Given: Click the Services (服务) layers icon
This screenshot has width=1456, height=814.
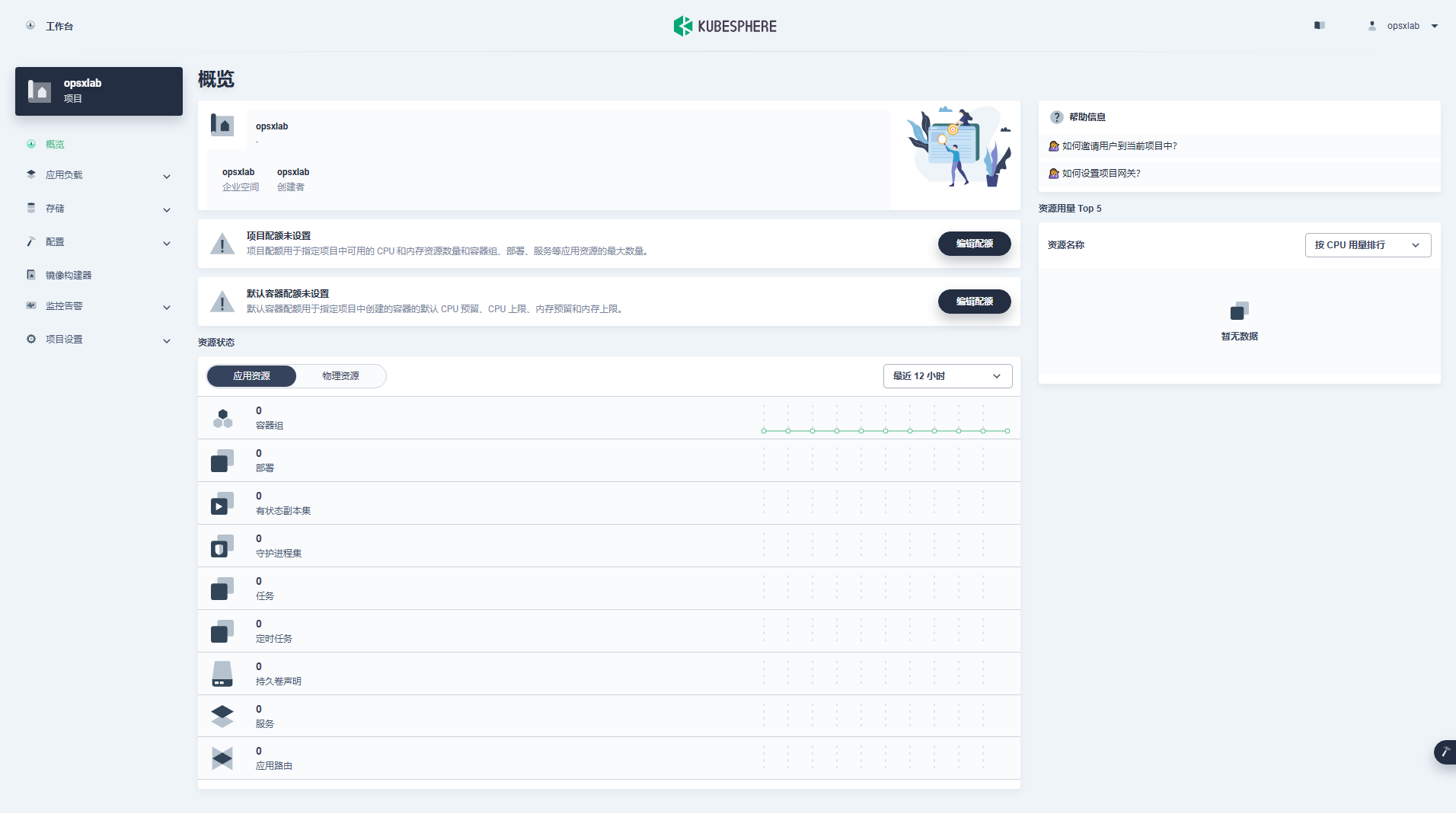Looking at the screenshot, I should click(222, 716).
